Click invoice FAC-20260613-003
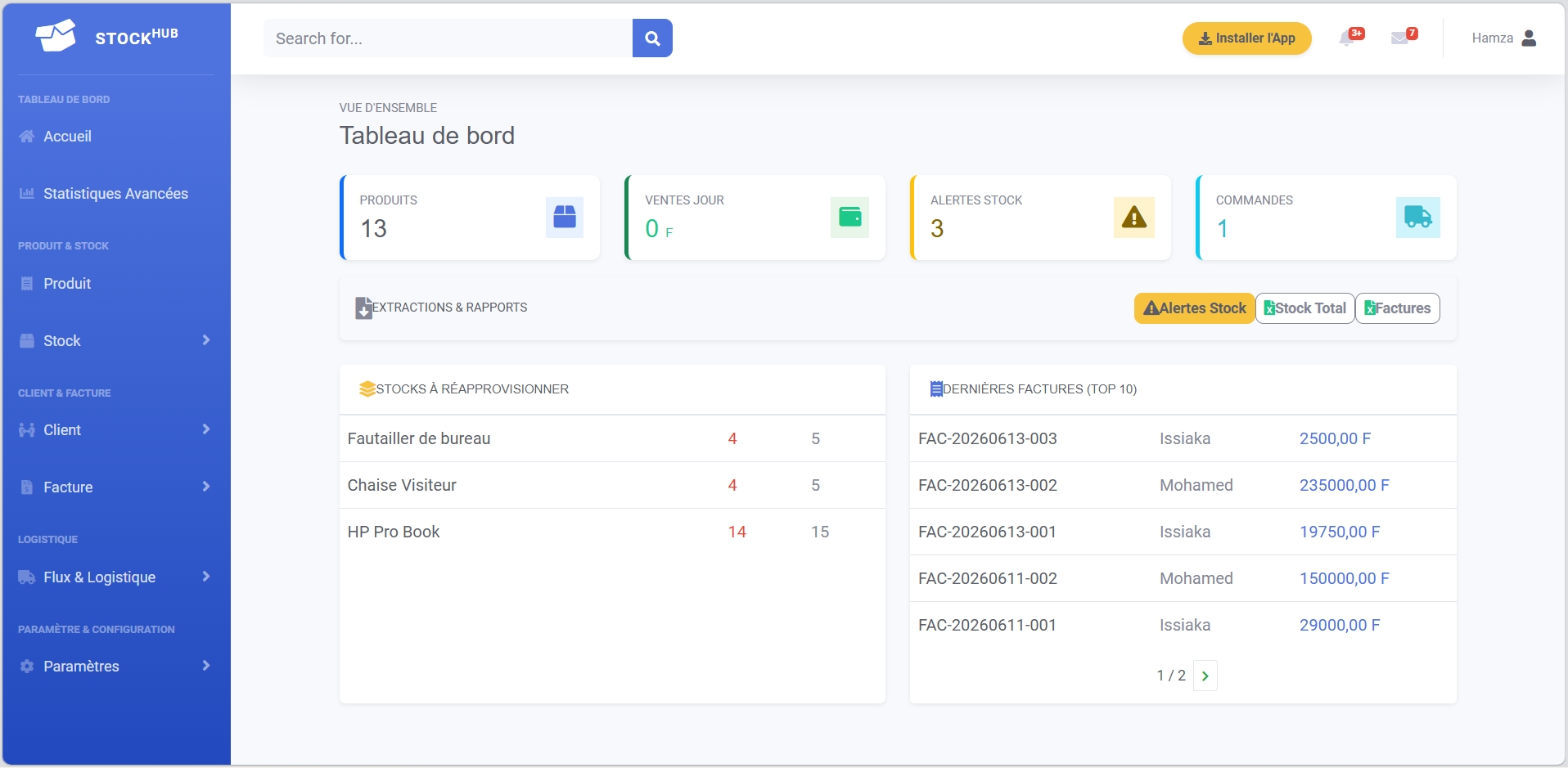 [987, 439]
